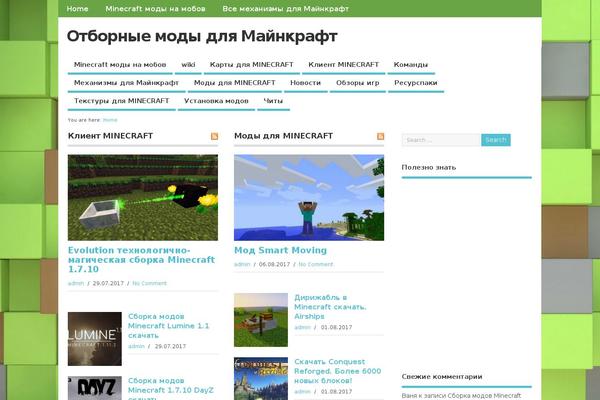Click No Comment under Smart Moving post

point(316,264)
